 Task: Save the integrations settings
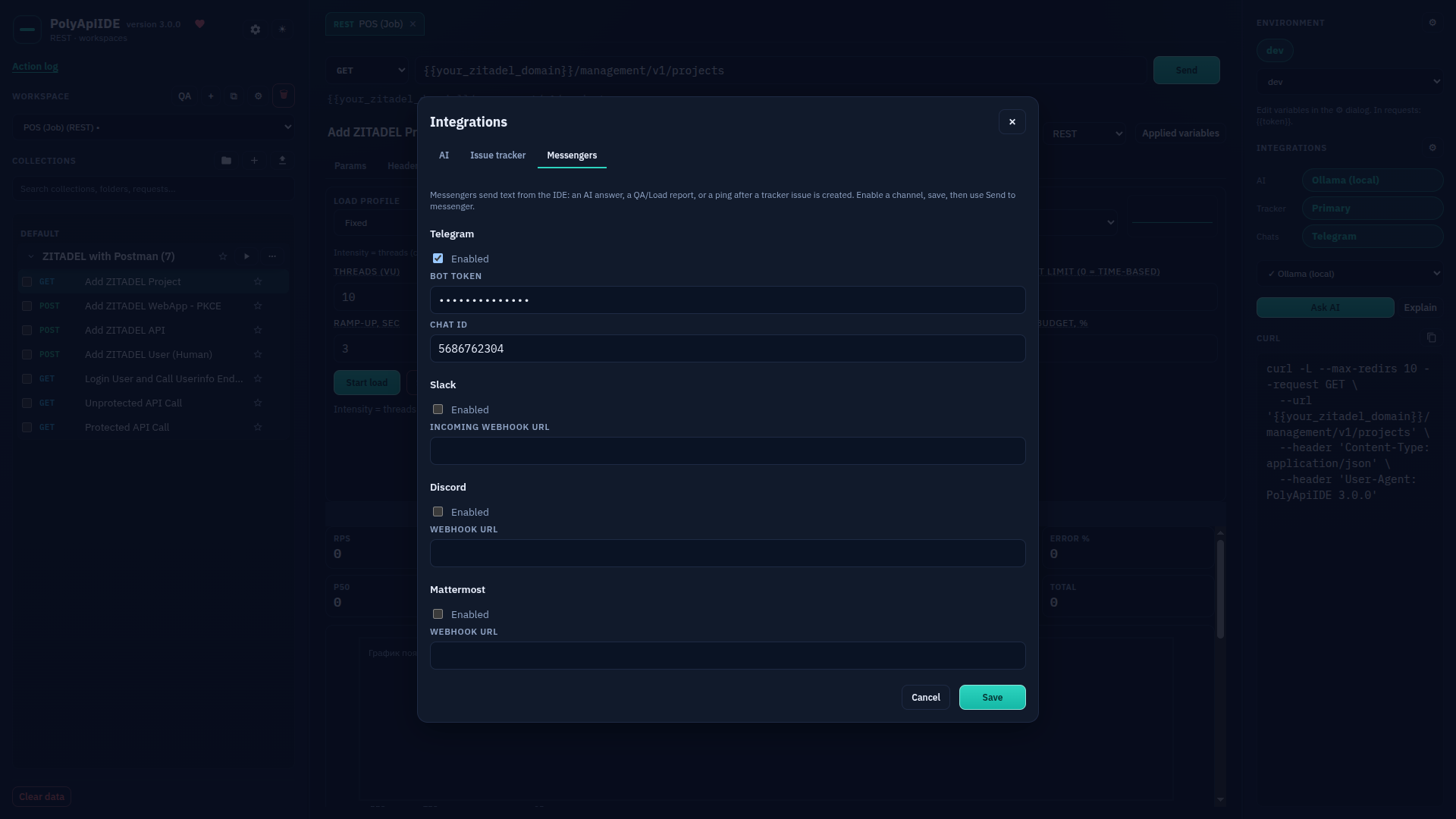coord(992,698)
